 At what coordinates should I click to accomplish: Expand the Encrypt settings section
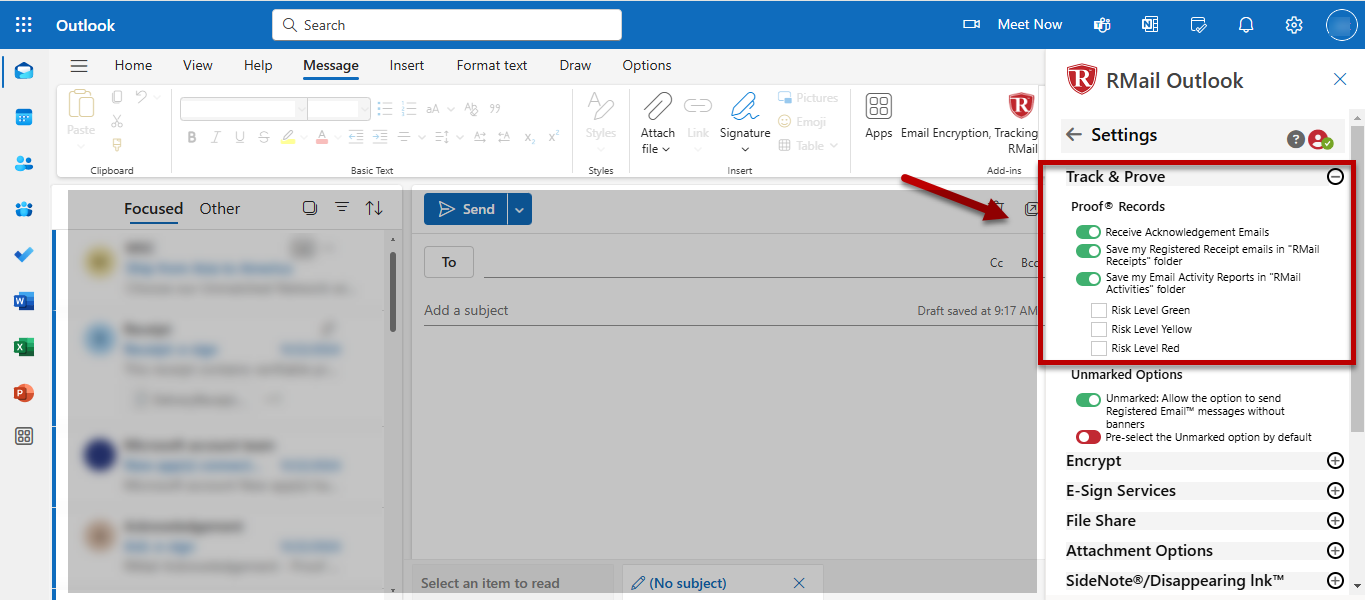click(x=1334, y=461)
